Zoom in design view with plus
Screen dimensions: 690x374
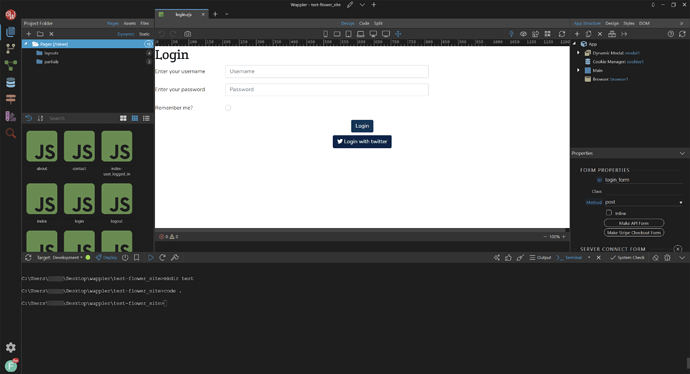click(564, 237)
